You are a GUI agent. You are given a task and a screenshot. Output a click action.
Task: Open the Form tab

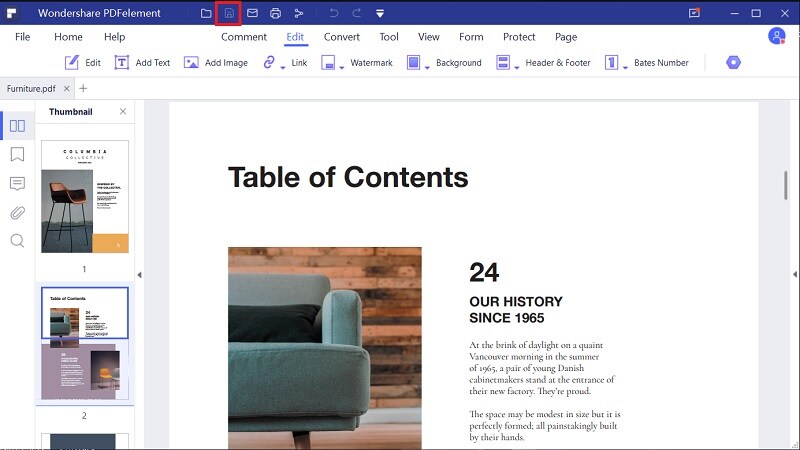[471, 37]
